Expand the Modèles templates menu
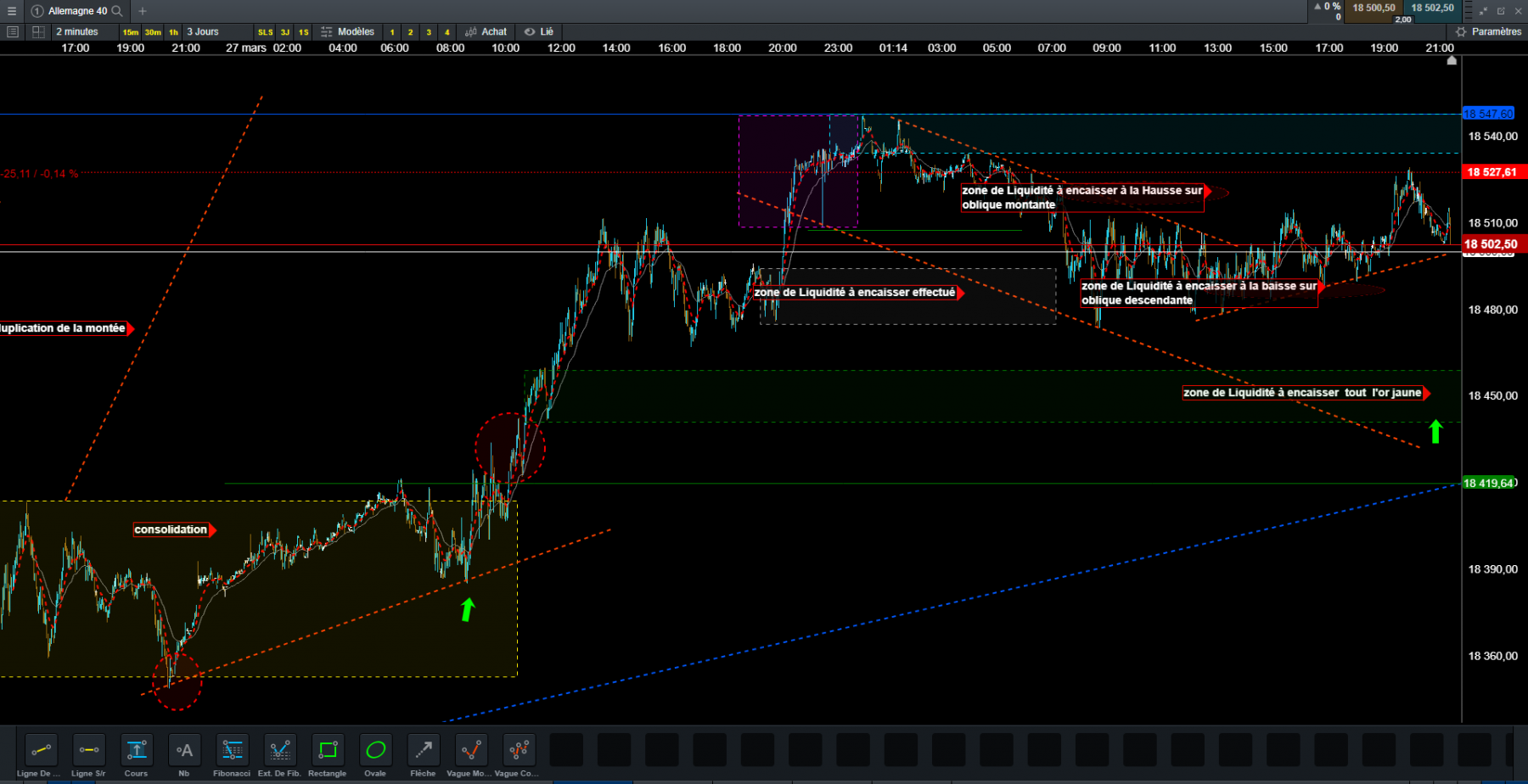This screenshot has width=1528, height=784. coord(348,31)
